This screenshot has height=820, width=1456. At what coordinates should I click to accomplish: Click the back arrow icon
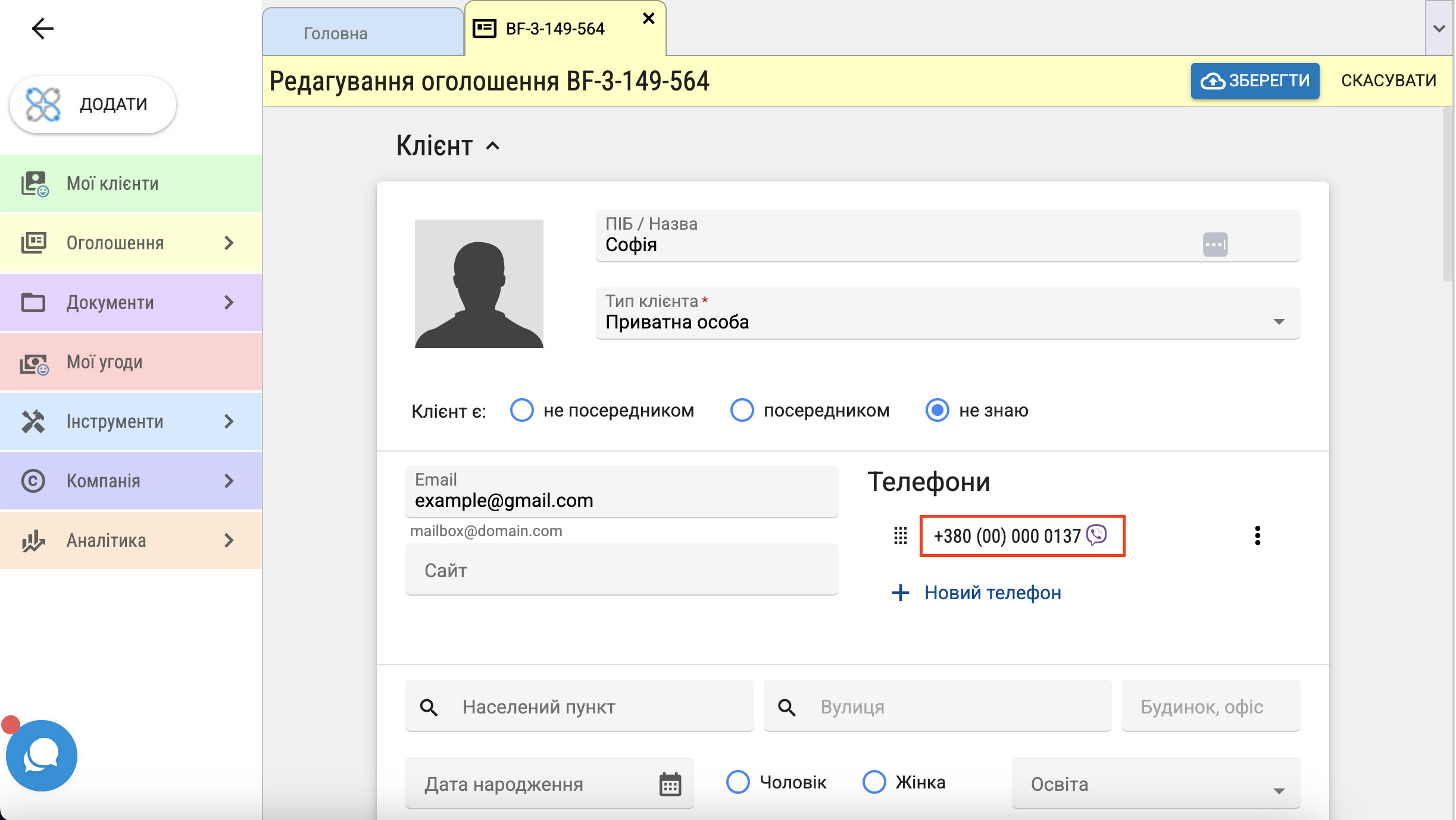tap(42, 29)
